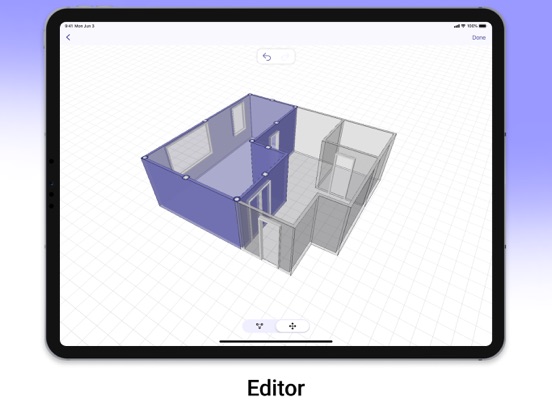Tap the Wi-Fi icon in status bar
The width and height of the screenshot is (552, 414).
click(x=463, y=26)
